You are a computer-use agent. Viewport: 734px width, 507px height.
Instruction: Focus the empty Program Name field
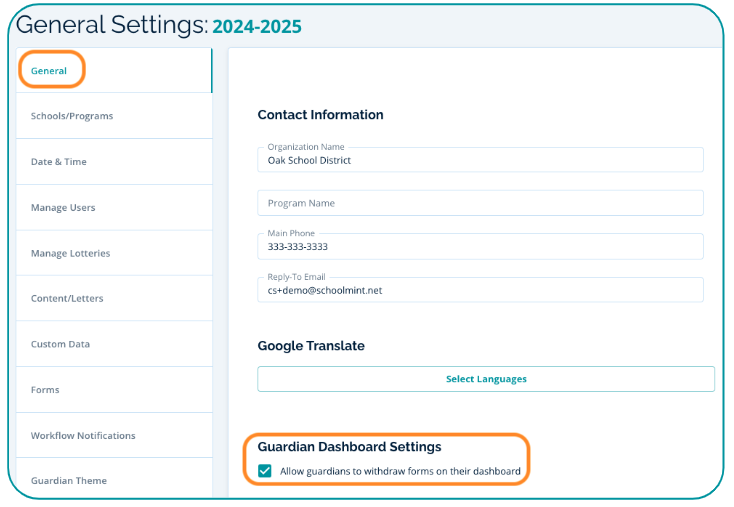pyautogui.click(x=480, y=203)
